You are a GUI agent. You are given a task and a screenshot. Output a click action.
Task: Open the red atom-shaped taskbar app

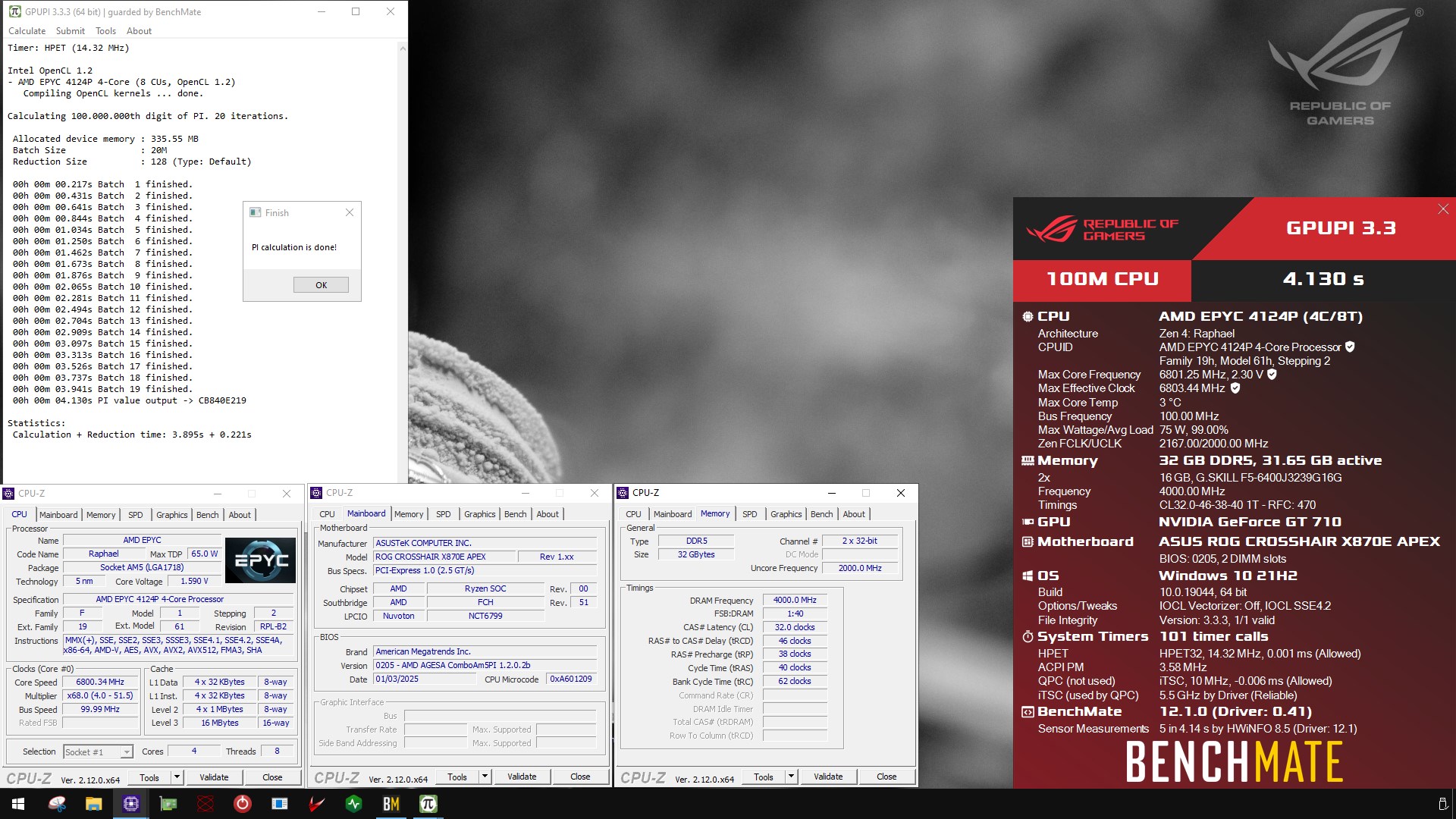click(206, 804)
